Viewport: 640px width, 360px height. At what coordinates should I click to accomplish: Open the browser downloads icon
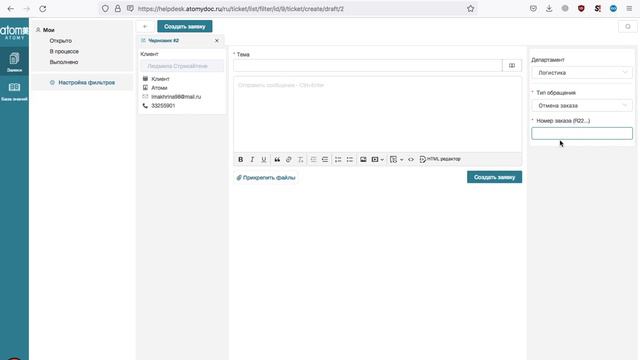click(549, 9)
